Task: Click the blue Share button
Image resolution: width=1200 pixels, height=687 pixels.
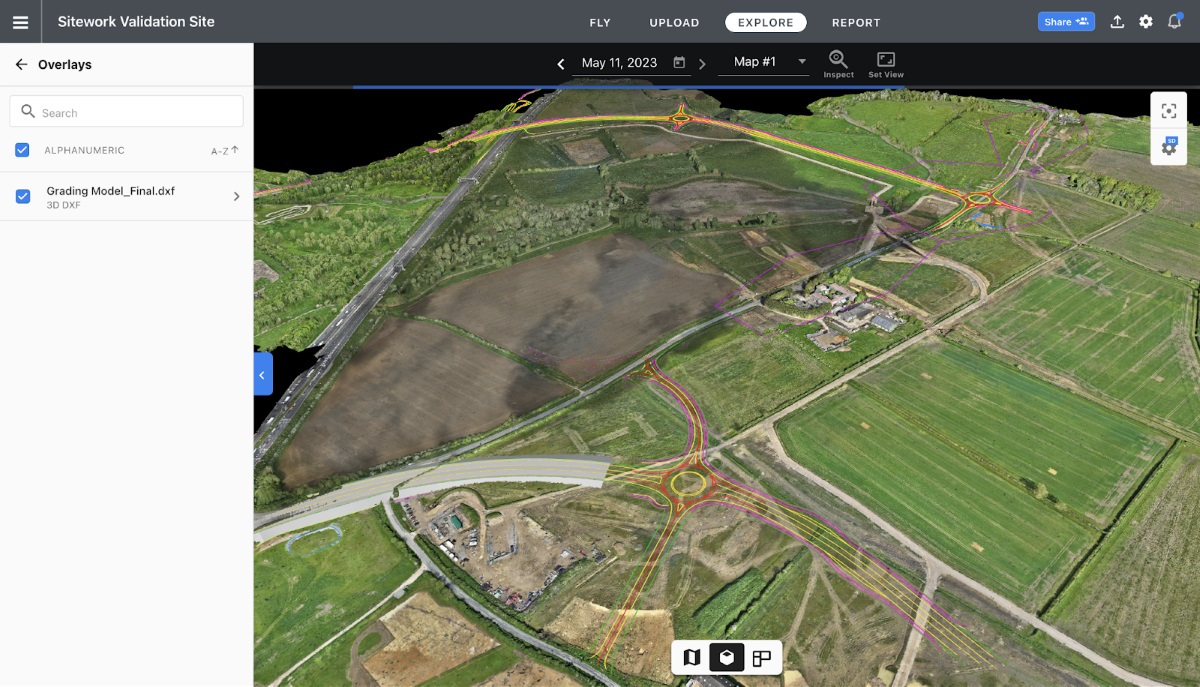Action: (x=1066, y=22)
